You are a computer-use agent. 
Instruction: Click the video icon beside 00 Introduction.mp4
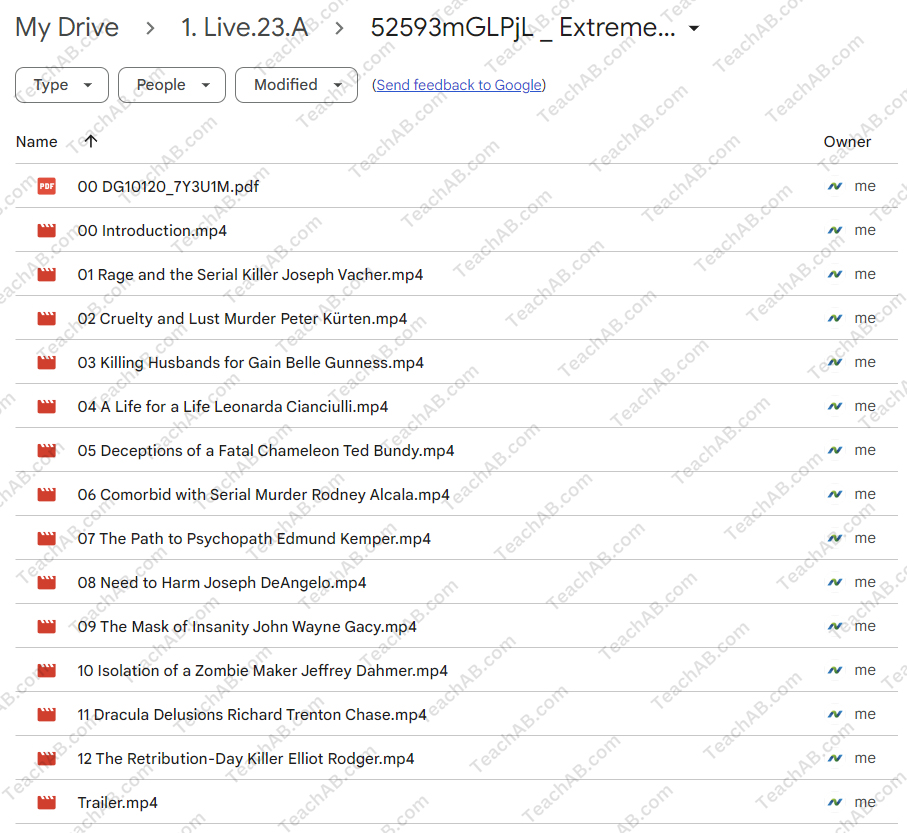point(47,230)
